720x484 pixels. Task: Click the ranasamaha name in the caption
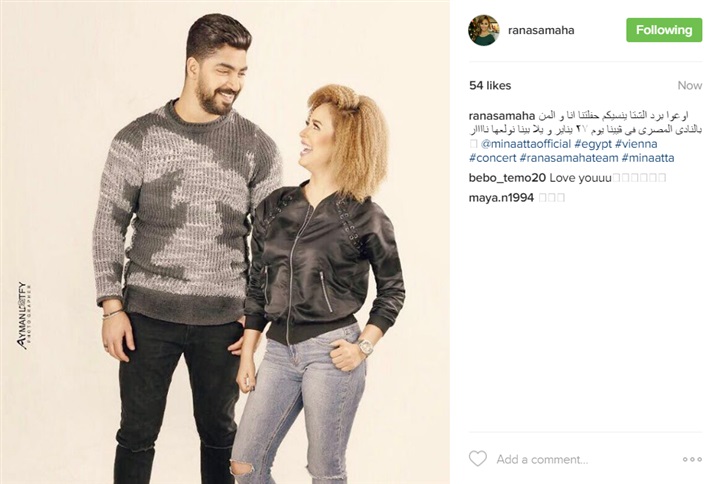click(x=502, y=116)
